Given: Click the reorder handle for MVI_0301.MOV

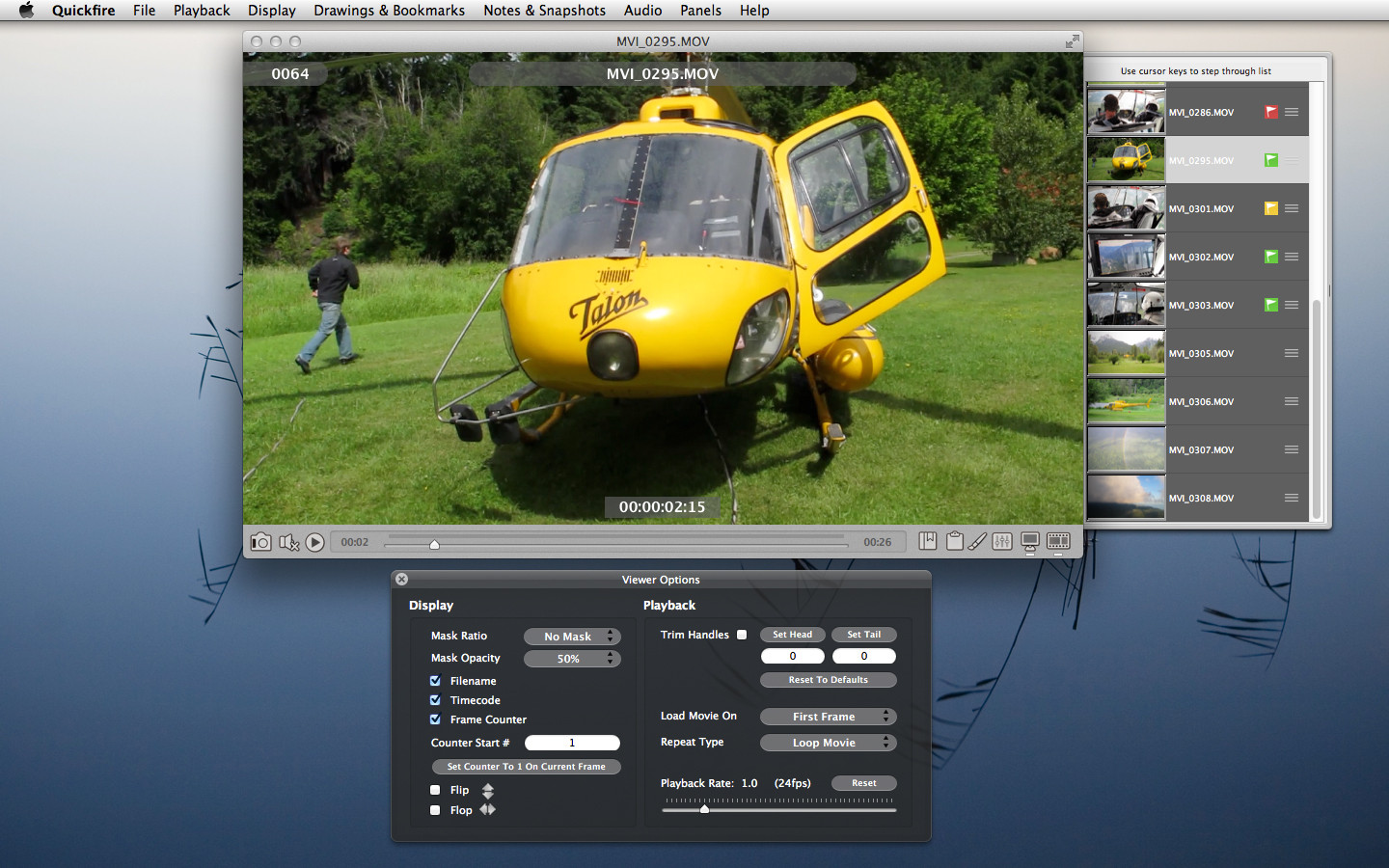Looking at the screenshot, I should [1292, 208].
